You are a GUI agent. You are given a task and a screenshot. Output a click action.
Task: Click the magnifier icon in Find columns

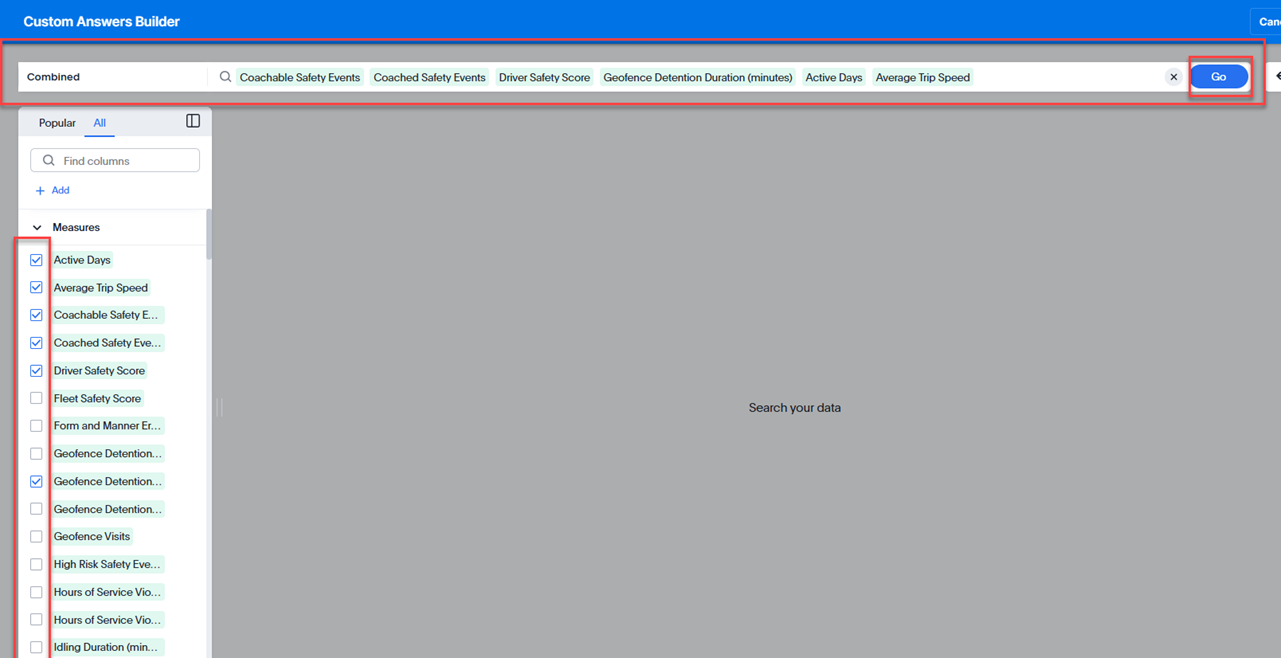48,161
